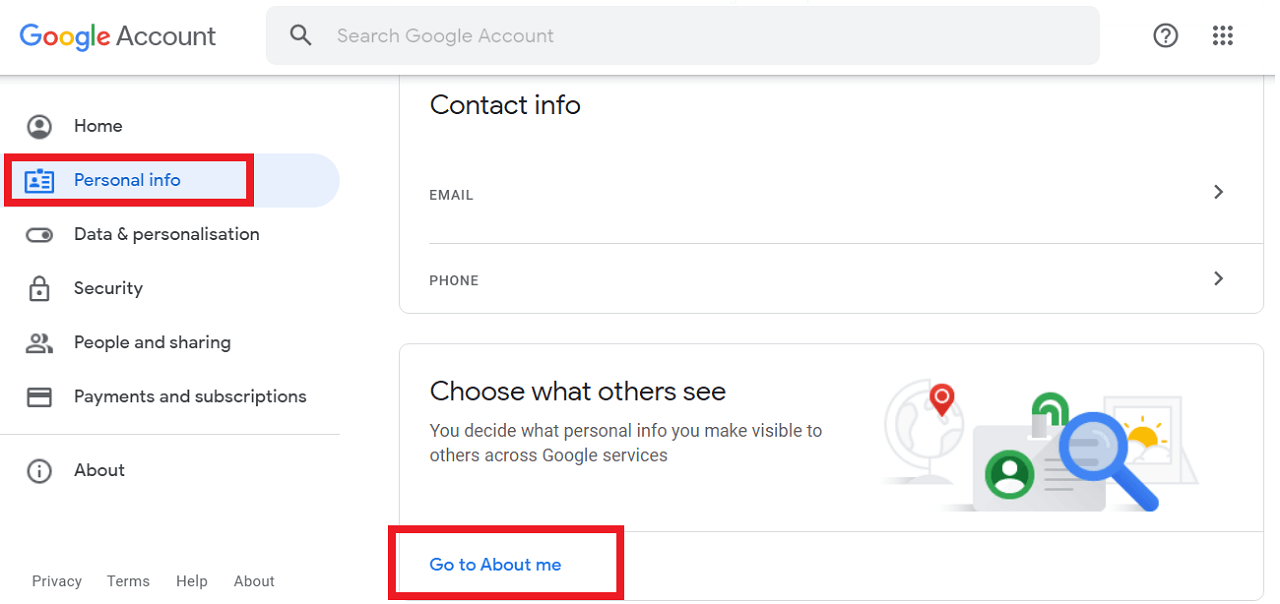Screen dimensions: 1280x604
Task: Switch to the Security section
Action: (107, 288)
